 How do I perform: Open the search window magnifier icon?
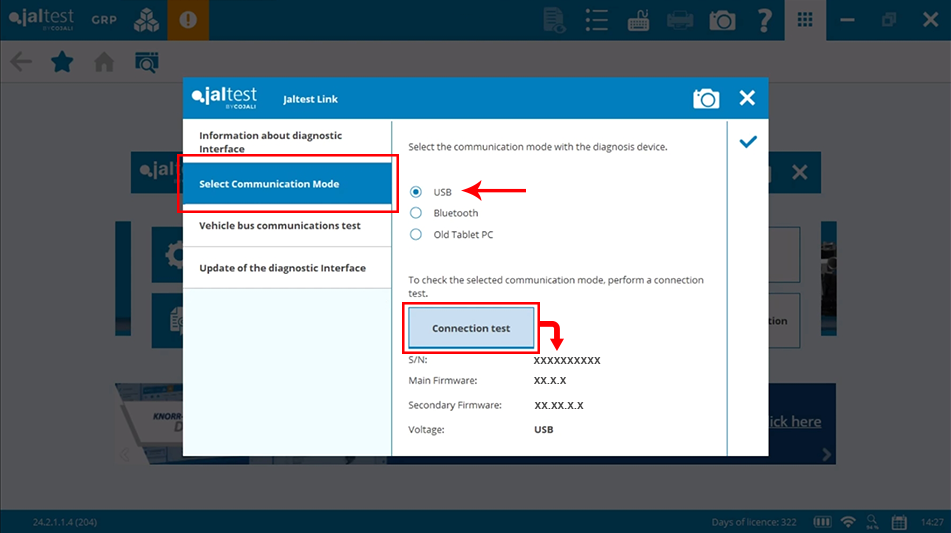(x=146, y=62)
